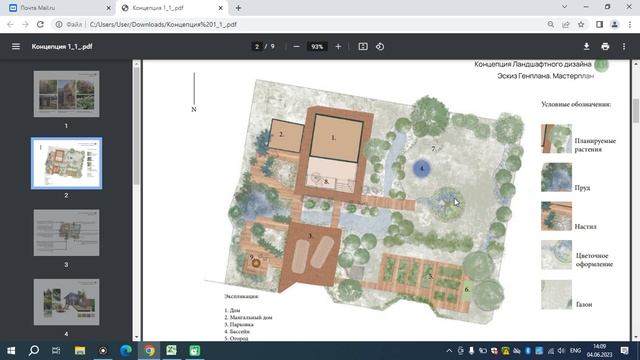Click the 'Настил' legend label
This screenshot has height=360, width=640.
pos(585,227)
